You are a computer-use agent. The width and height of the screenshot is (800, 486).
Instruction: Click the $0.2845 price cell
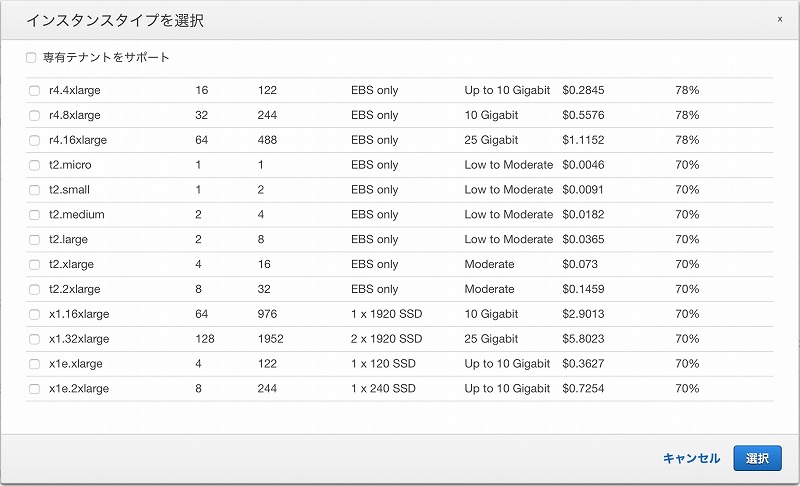[583, 90]
